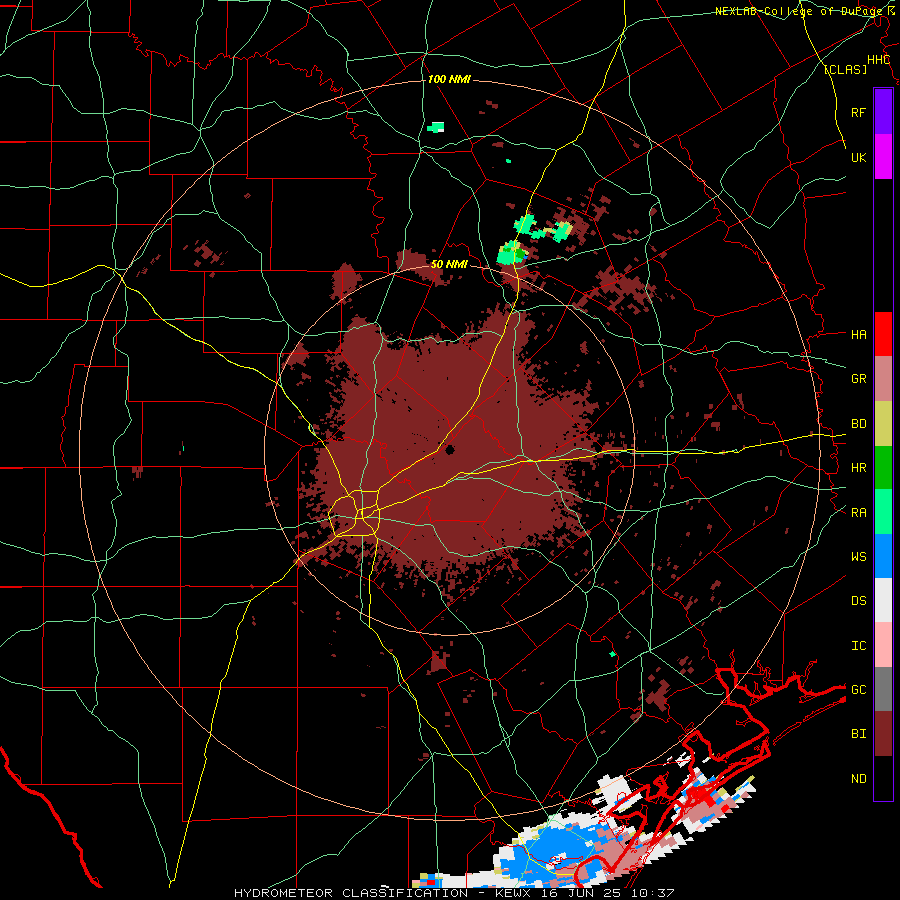Click the brown BI legend color swatch
Image resolution: width=900 pixels, height=900 pixels.
click(x=883, y=734)
